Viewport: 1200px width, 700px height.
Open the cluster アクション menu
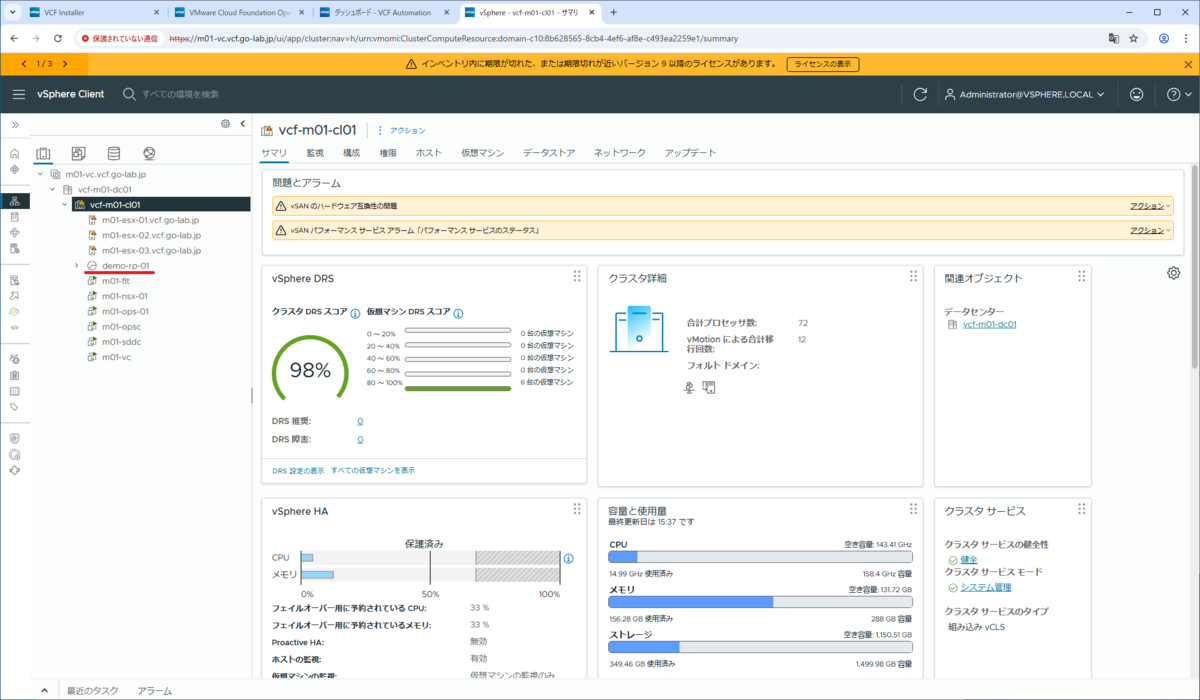(x=401, y=130)
